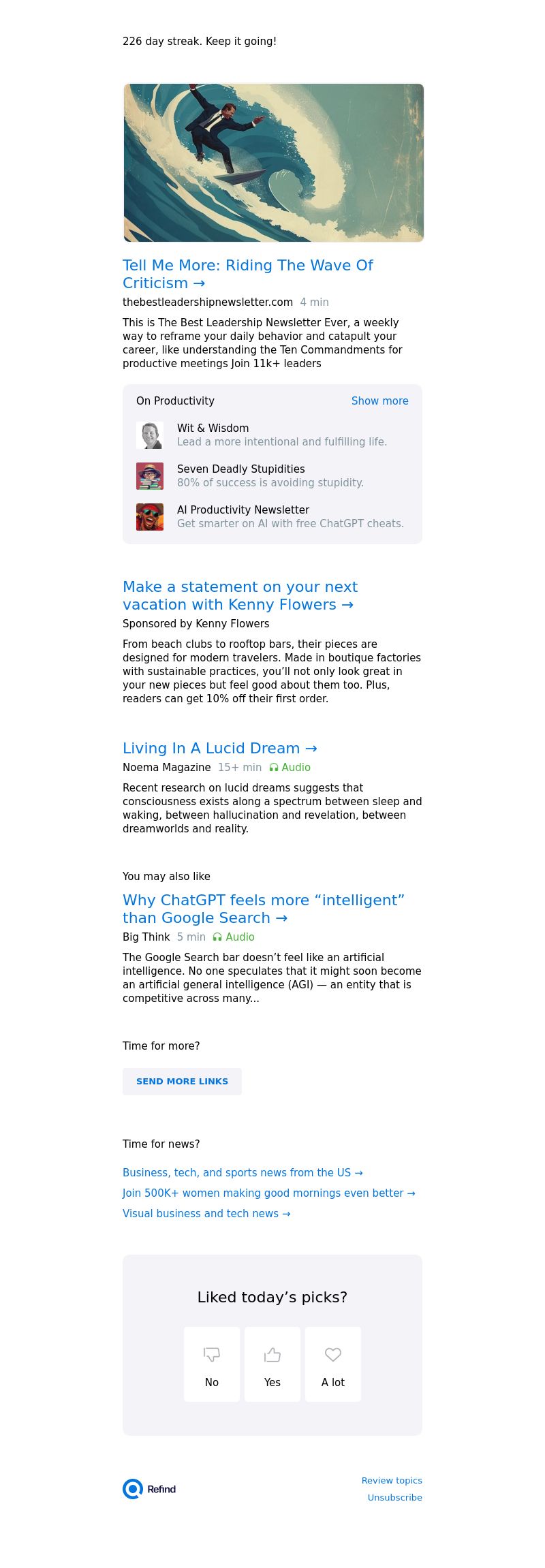
Task: Click headphones Audio icon for Big Think article
Action: tap(217, 937)
